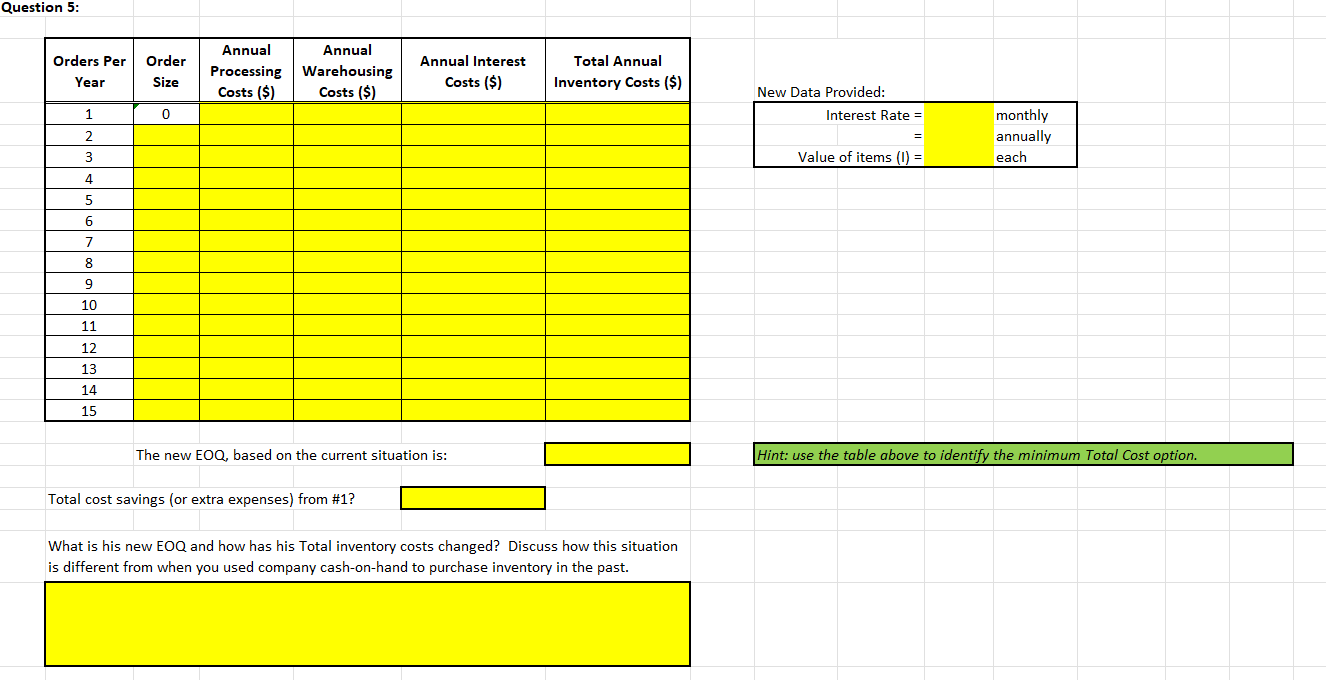Click the Order Size cell for row 2
This screenshot has height=680, width=1326.
(166, 135)
